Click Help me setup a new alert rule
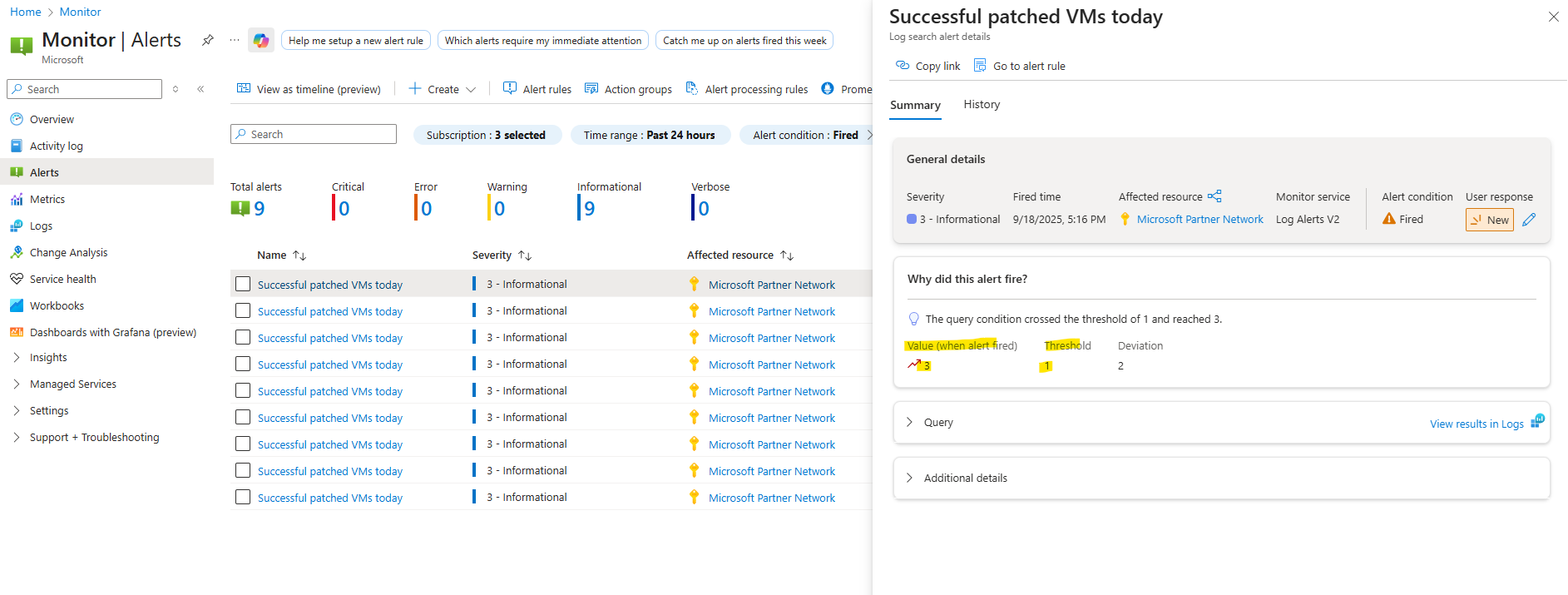 click(x=356, y=40)
